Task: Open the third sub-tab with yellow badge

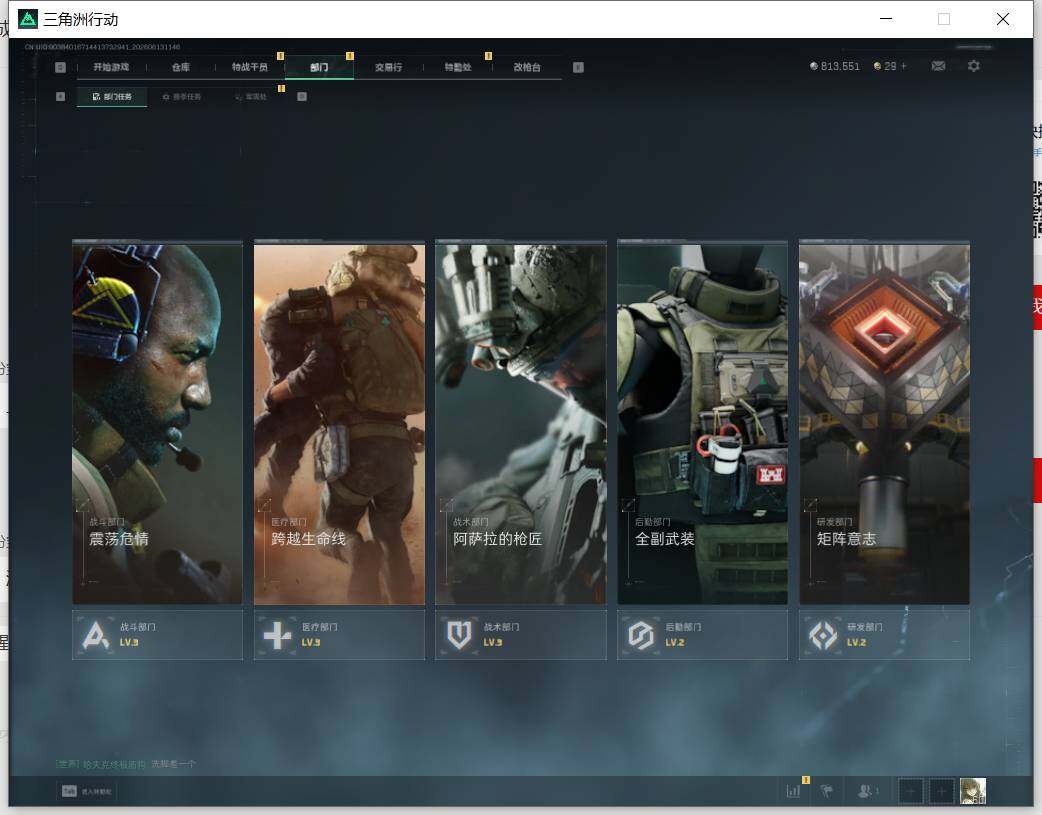Action: pos(251,96)
